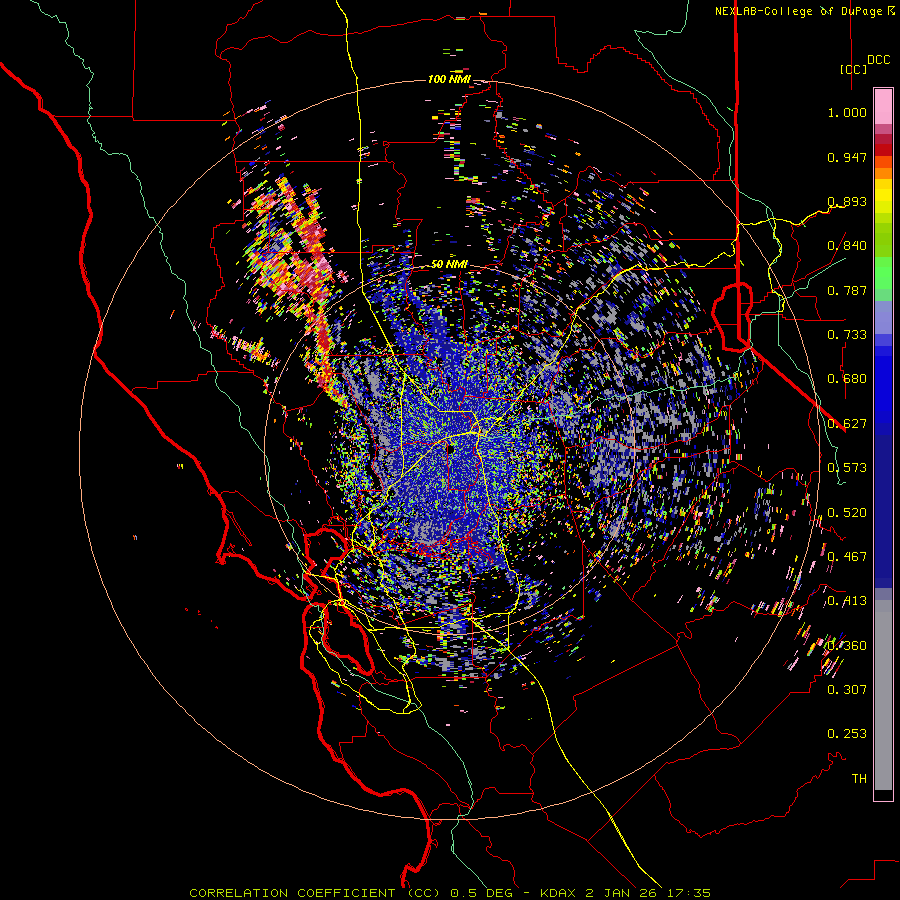Select the 0.467 legend value
The height and width of the screenshot is (900, 900).
click(847, 557)
